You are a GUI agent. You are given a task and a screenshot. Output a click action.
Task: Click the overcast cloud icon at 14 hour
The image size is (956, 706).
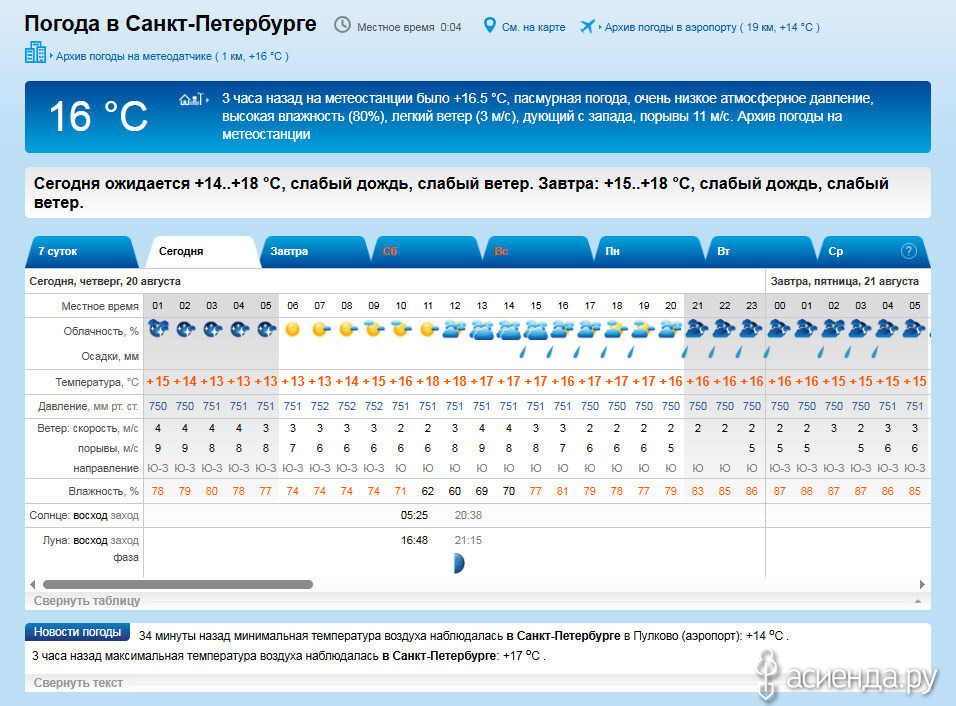pos(508,330)
